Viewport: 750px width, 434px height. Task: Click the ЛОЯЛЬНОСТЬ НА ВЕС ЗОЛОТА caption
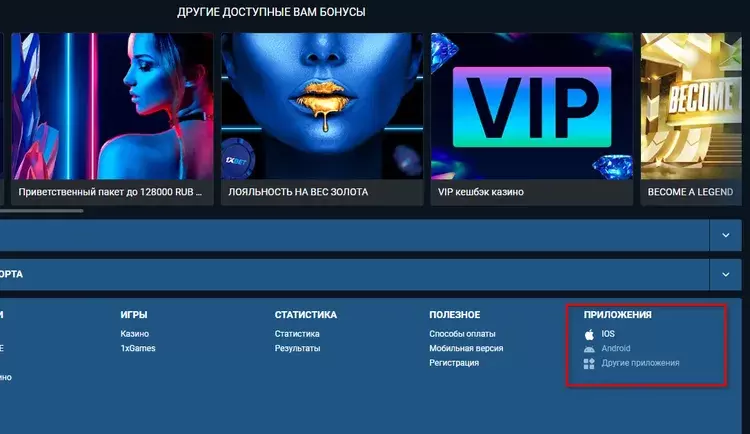tap(298, 192)
